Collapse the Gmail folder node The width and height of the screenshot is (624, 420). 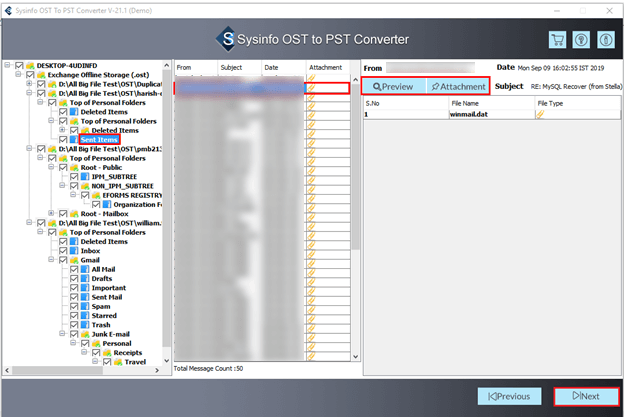[x=51, y=259]
